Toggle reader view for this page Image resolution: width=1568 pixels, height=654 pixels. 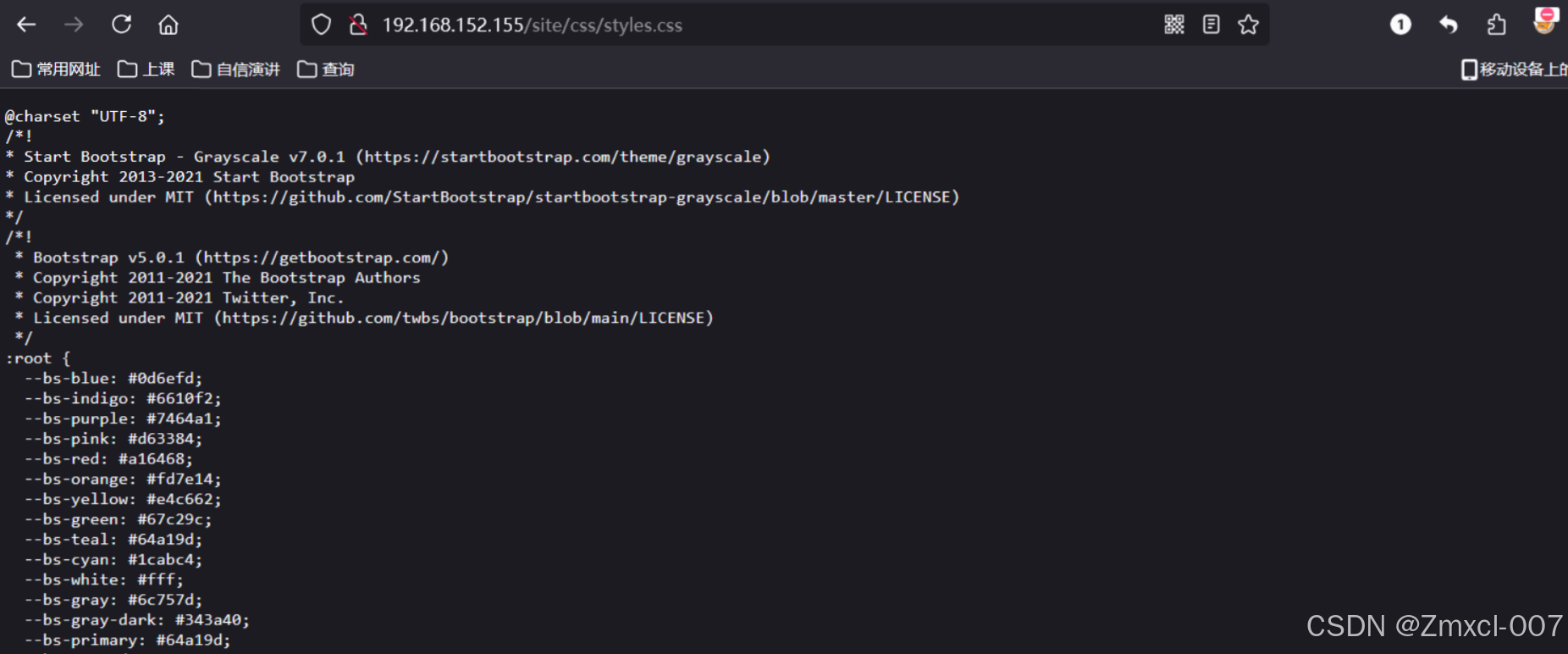pos(1211,25)
